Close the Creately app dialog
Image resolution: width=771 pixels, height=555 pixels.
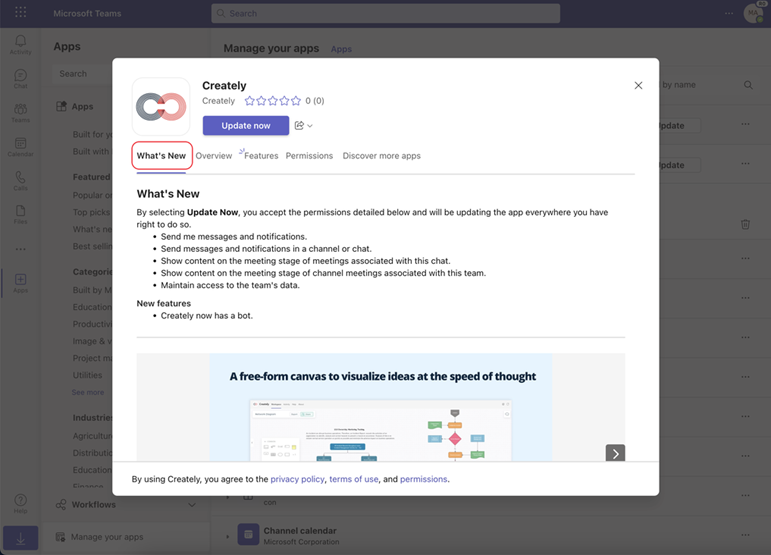(638, 86)
